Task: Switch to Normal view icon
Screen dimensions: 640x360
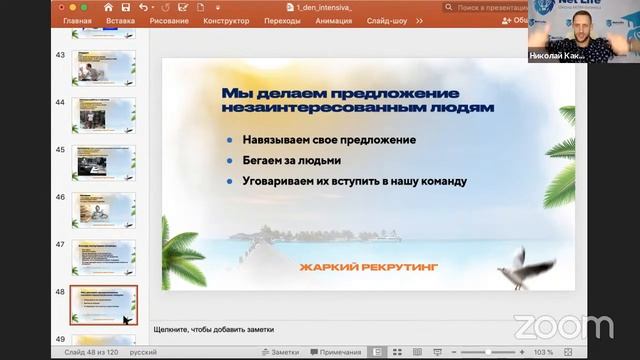Action: point(377,352)
